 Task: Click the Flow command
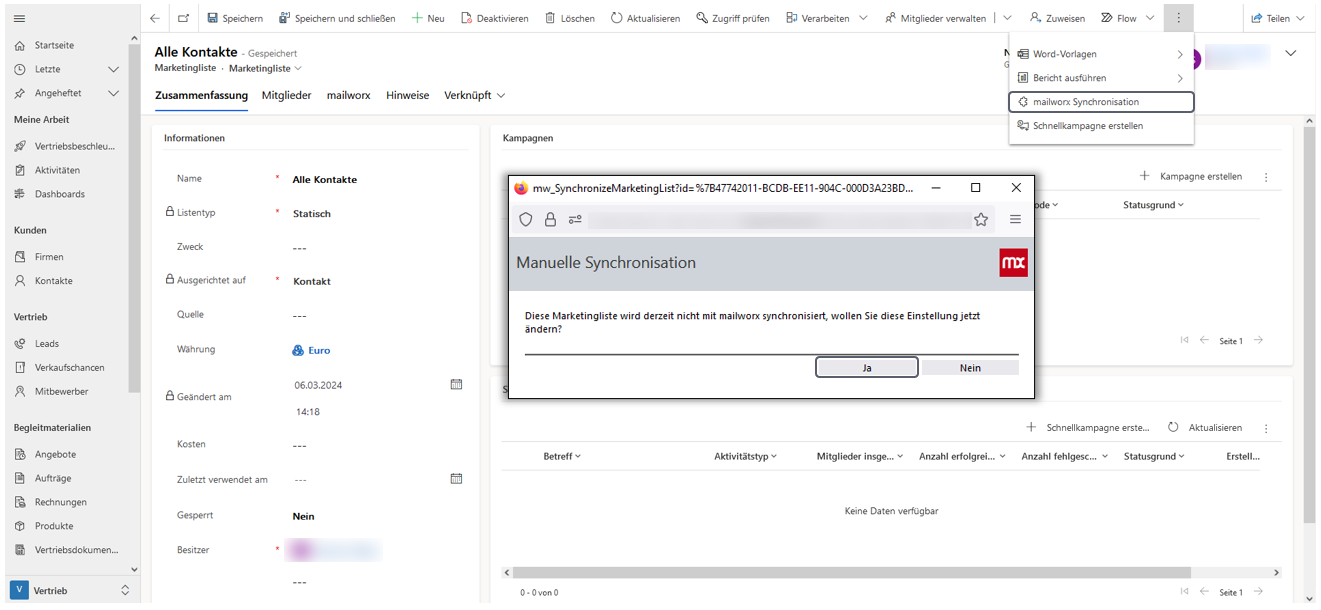(1119, 18)
